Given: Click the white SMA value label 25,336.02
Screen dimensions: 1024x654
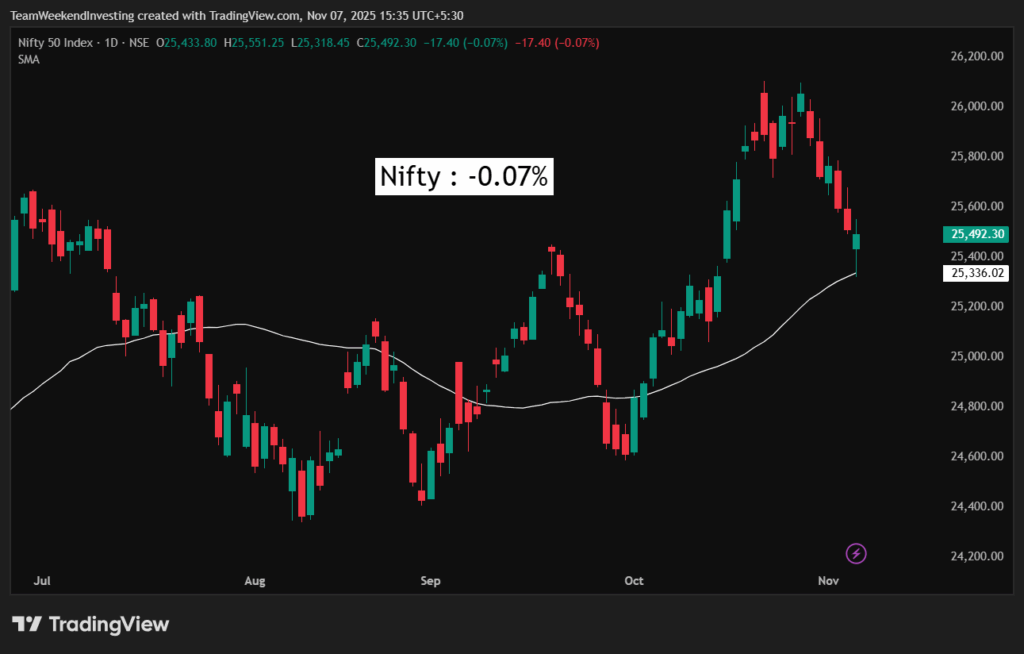Looking at the screenshot, I should click(x=977, y=272).
